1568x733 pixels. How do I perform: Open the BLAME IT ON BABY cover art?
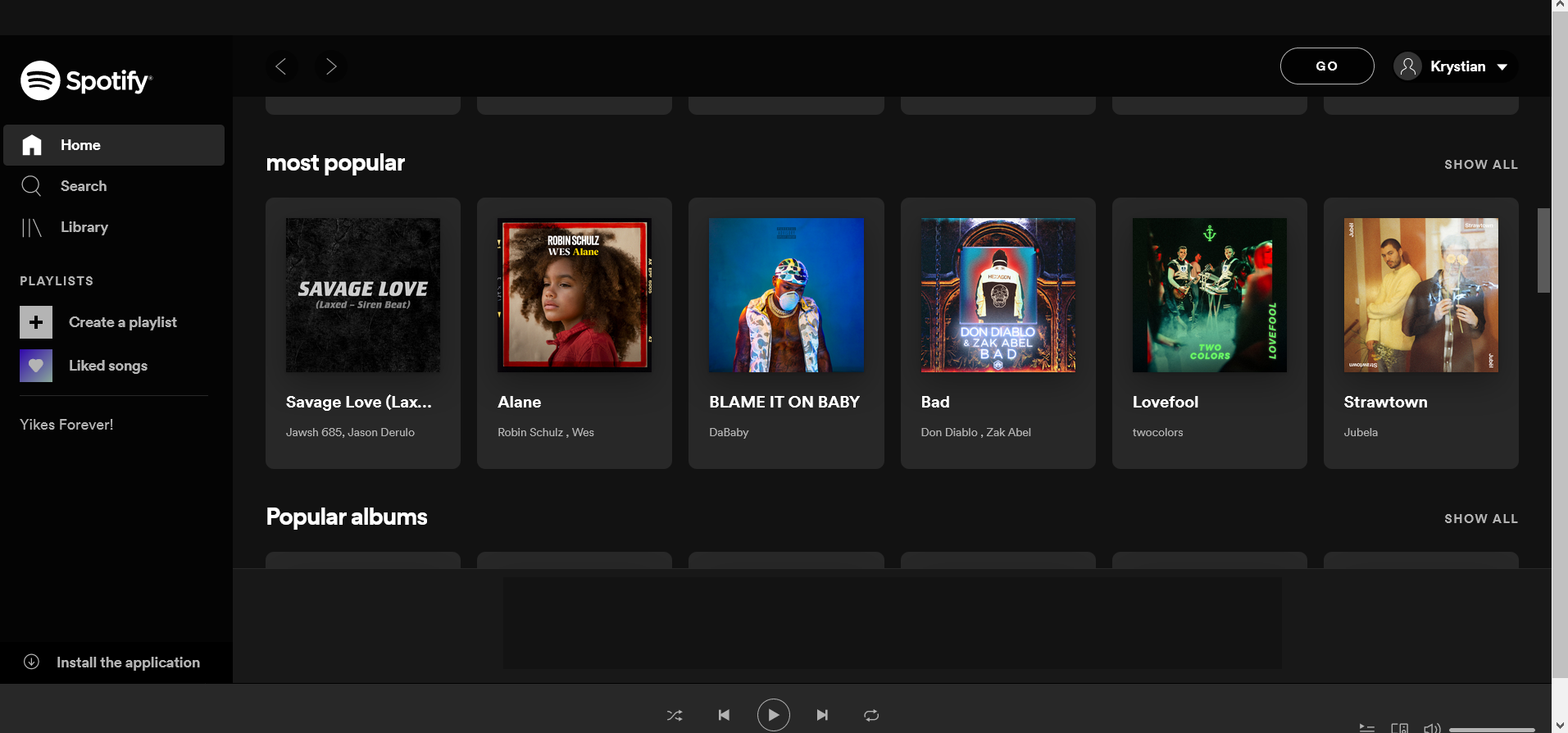[786, 295]
